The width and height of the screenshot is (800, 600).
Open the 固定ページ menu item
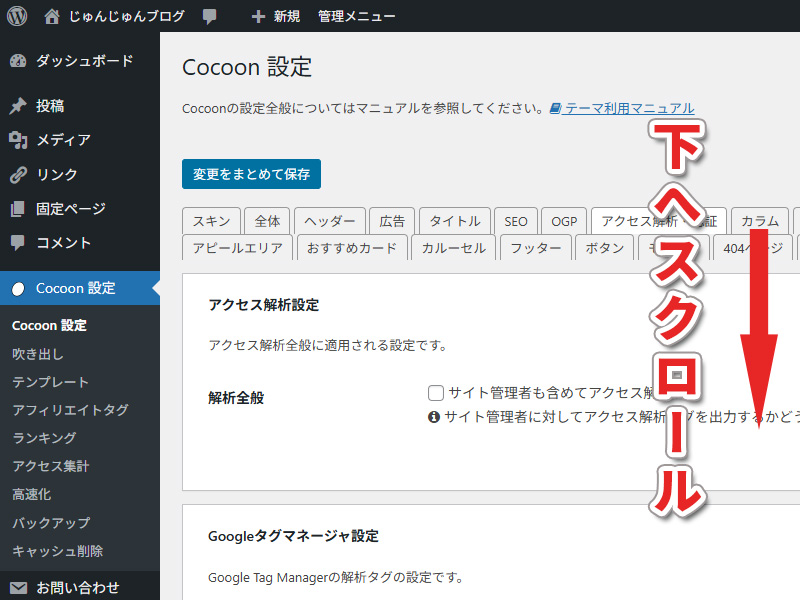click(80, 209)
